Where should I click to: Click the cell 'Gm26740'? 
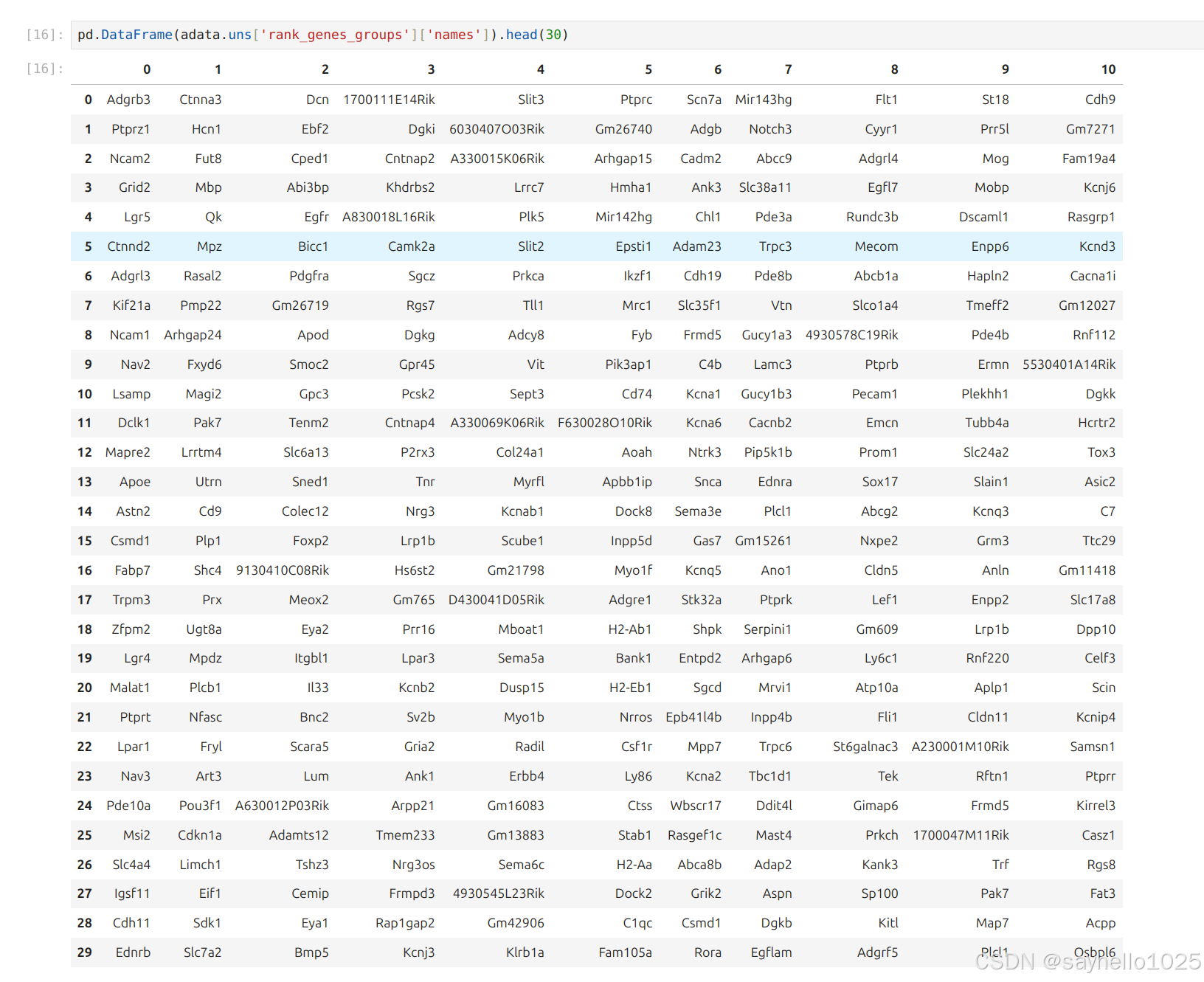coord(623,129)
